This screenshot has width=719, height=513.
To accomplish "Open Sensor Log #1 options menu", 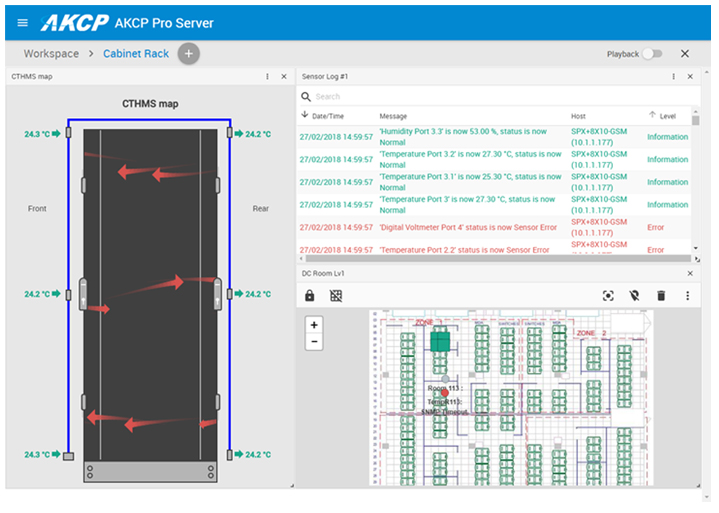I will [x=673, y=77].
